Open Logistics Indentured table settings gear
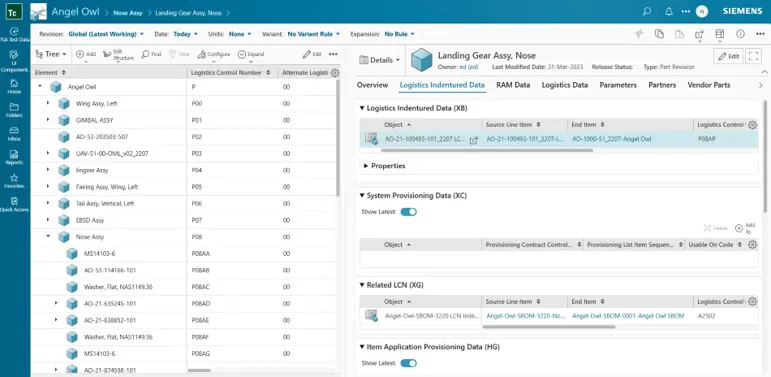Image resolution: width=771 pixels, height=377 pixels. tap(752, 125)
